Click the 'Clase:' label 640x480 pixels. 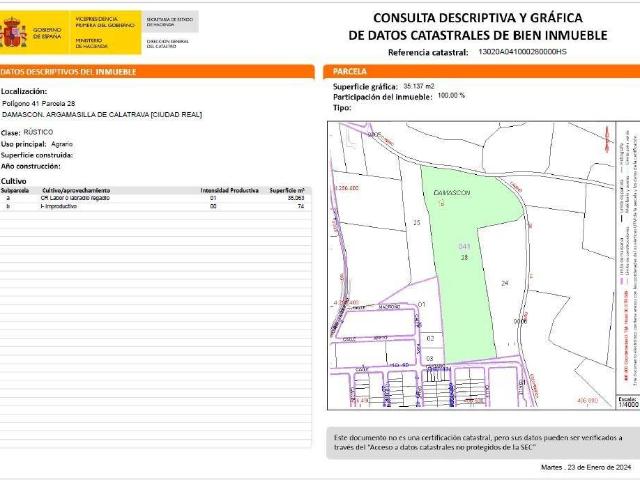tap(10, 133)
